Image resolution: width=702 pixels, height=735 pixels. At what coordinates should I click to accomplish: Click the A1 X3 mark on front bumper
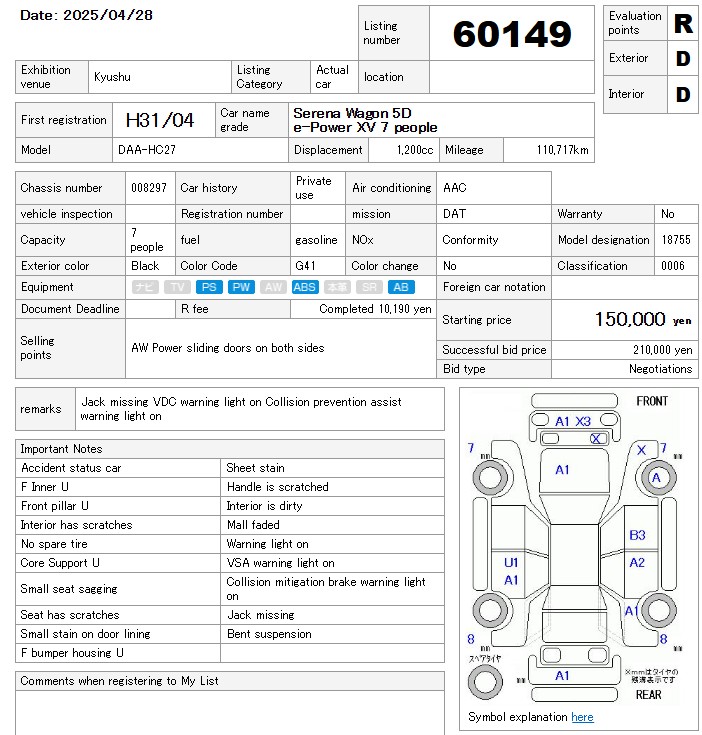(573, 421)
